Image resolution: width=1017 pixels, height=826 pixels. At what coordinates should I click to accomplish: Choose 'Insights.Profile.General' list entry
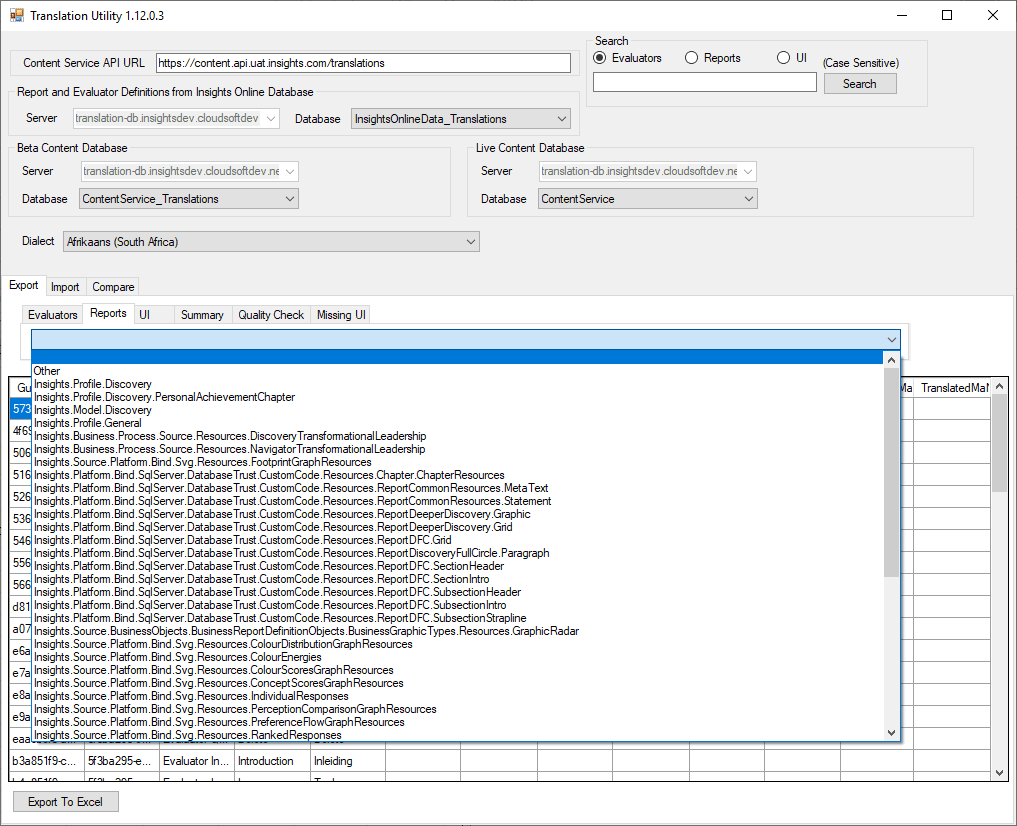point(457,423)
